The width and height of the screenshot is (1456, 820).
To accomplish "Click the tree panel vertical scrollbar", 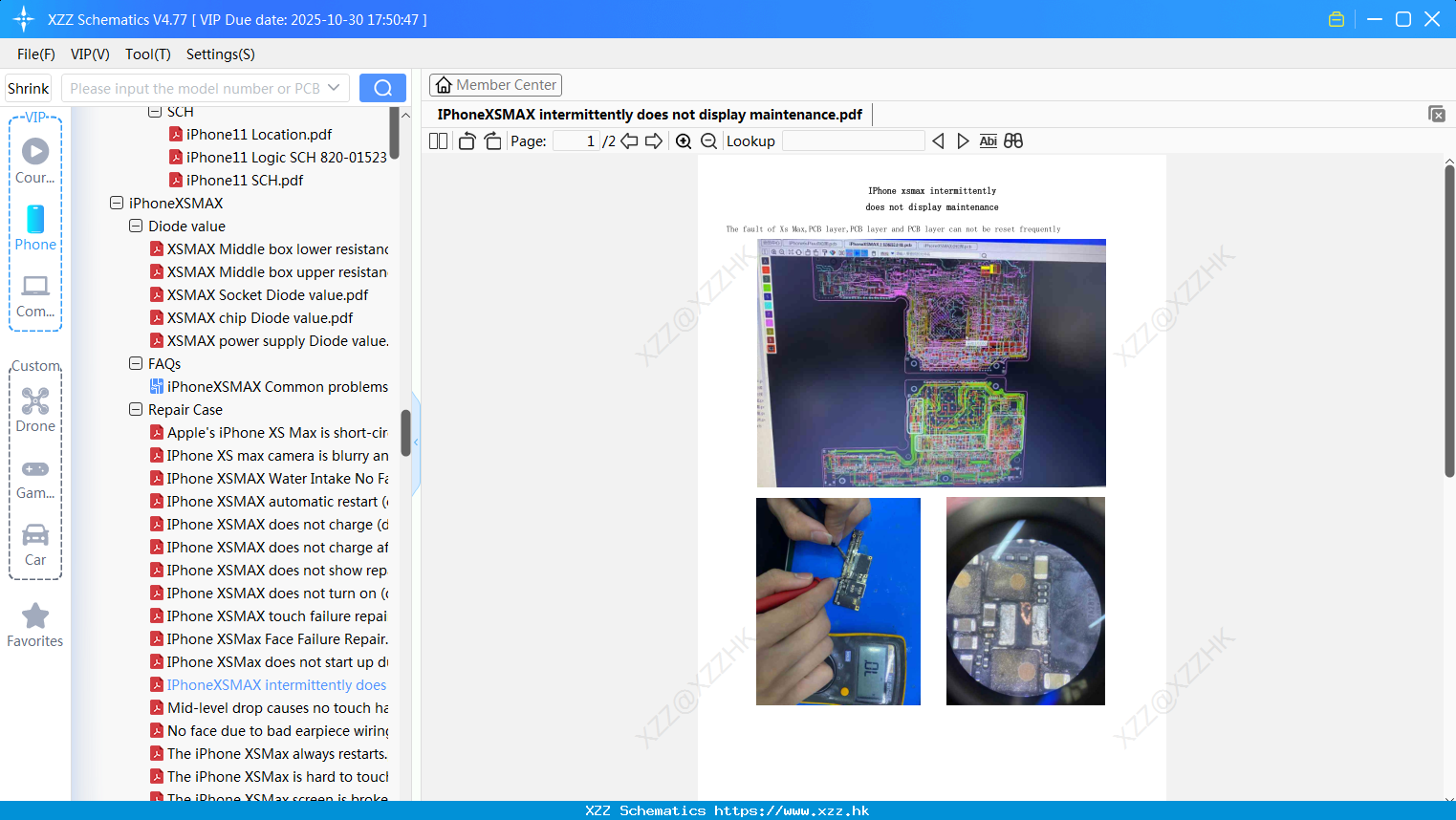I will click(405, 433).
